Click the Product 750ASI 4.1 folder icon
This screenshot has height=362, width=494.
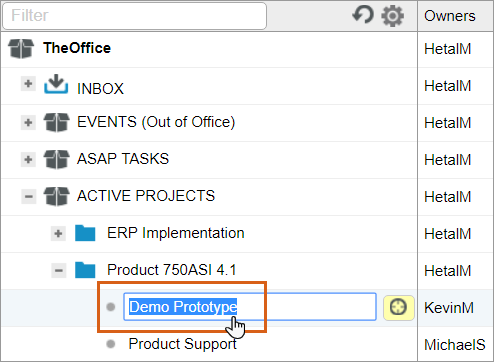click(x=85, y=270)
